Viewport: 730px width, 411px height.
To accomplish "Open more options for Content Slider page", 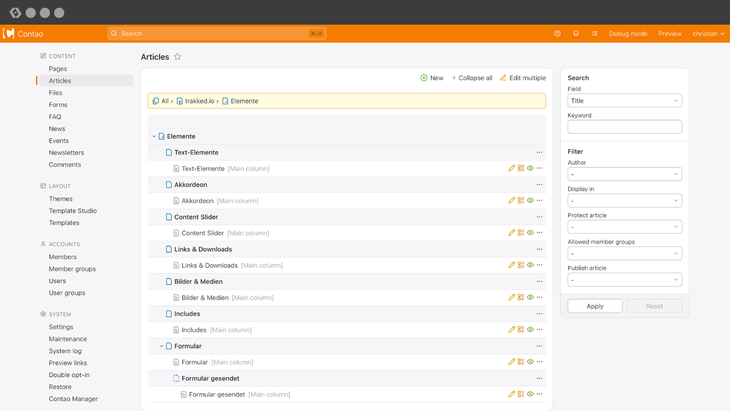I will coord(539,217).
